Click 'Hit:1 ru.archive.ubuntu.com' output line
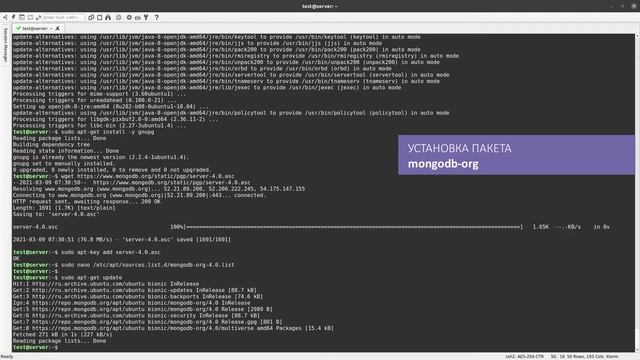This screenshot has height=360, width=640. pos(106,284)
